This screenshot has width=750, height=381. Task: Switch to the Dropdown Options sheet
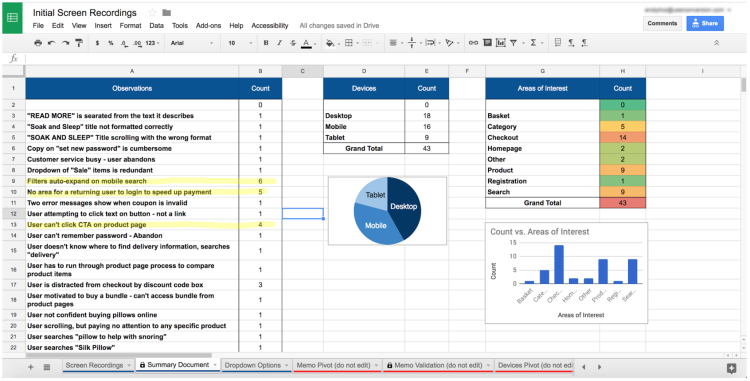tap(253, 365)
